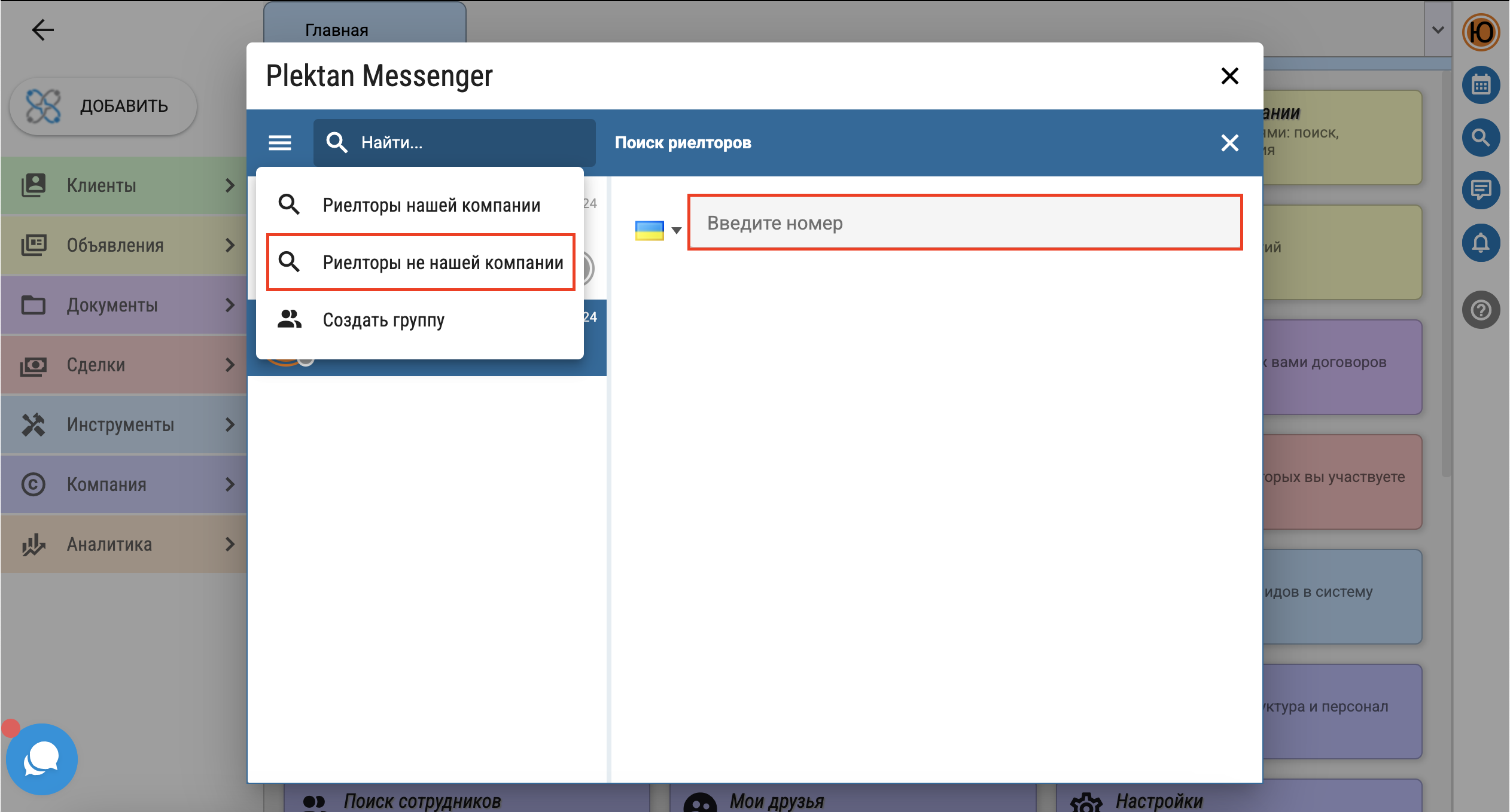Click the magnifier icon in Найти search
The width and height of the screenshot is (1510, 812).
[x=337, y=142]
